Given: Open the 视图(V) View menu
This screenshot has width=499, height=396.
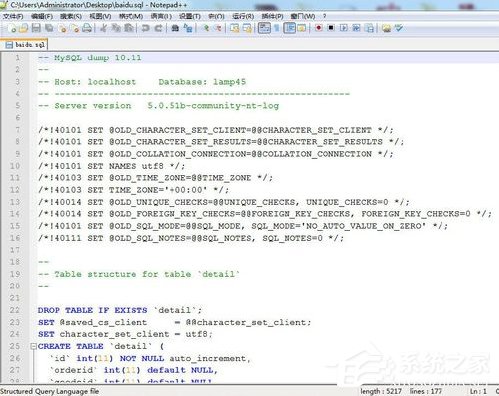Looking at the screenshot, I should tap(100, 16).
